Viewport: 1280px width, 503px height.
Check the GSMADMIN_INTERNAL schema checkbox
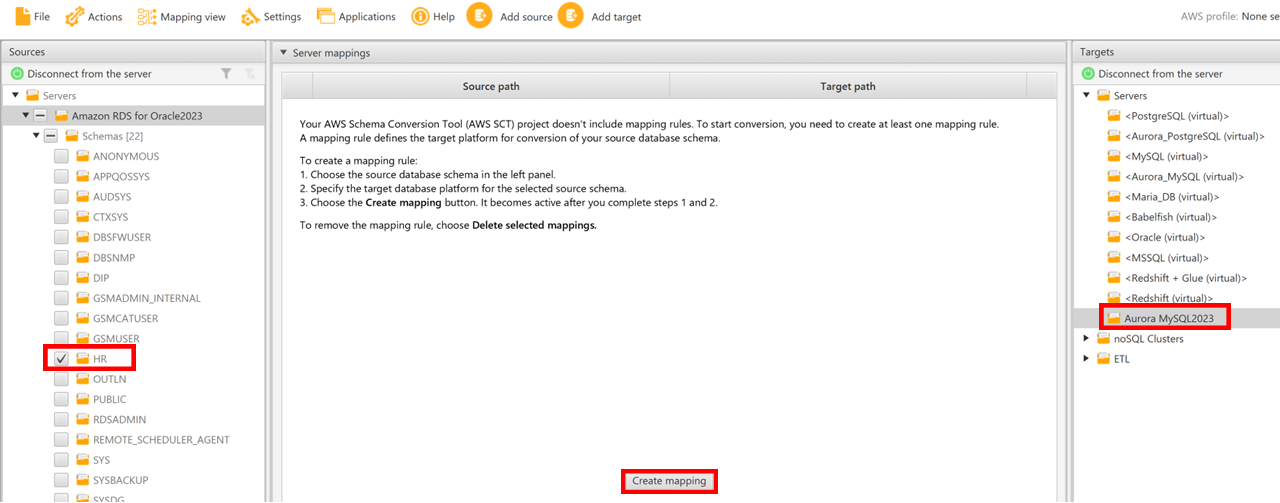click(61, 298)
